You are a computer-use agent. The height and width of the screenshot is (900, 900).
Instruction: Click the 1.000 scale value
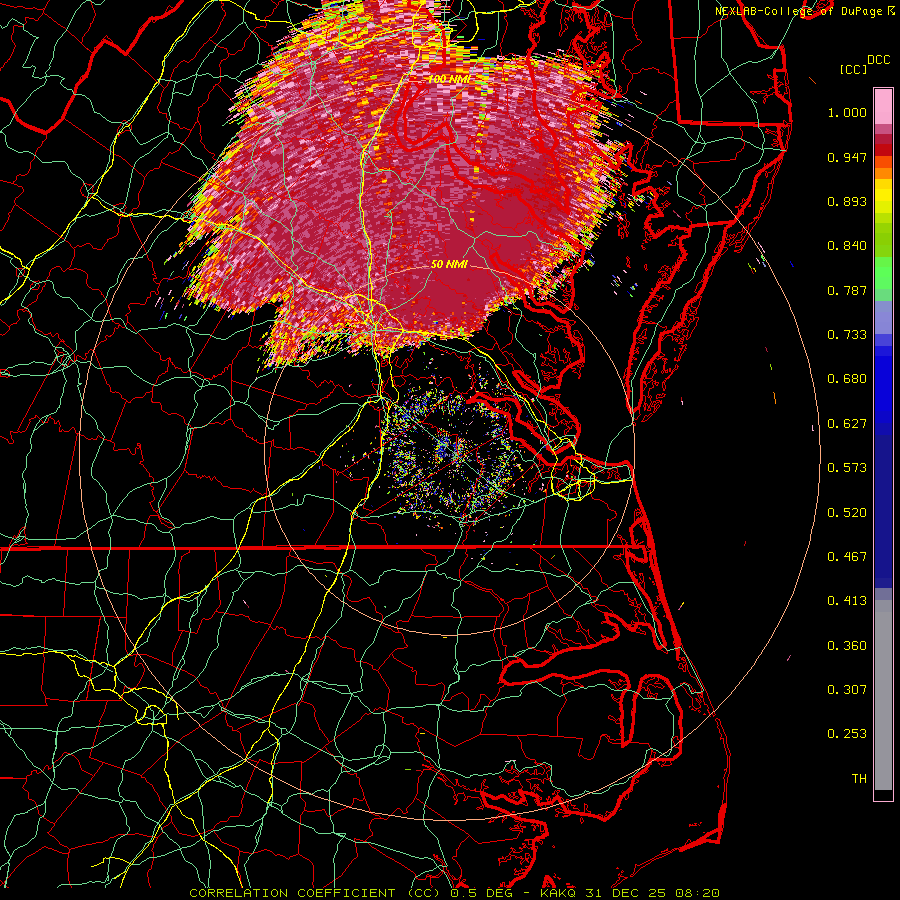click(847, 112)
